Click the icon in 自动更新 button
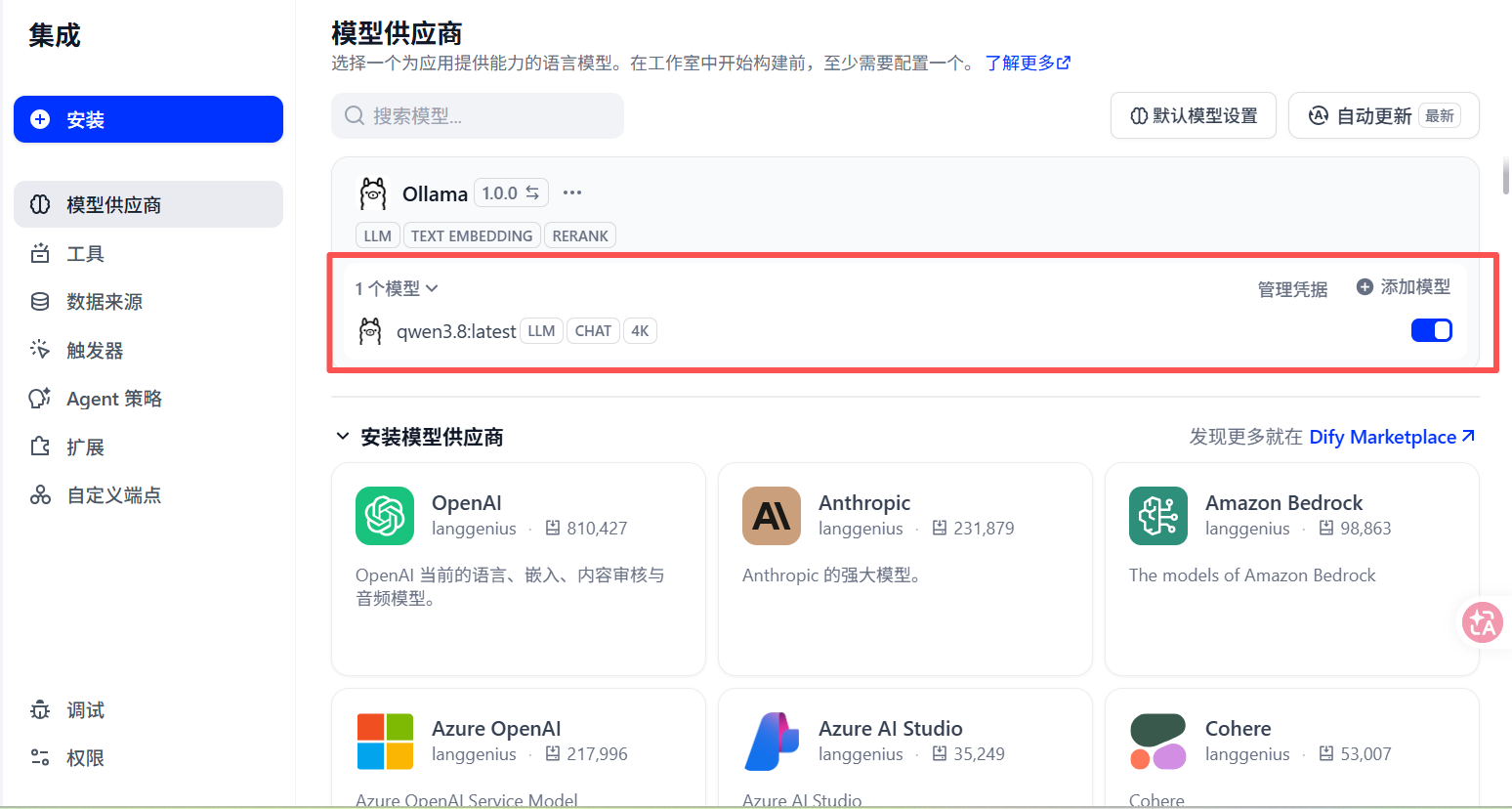This screenshot has width=1512, height=809. pyautogui.click(x=1319, y=115)
